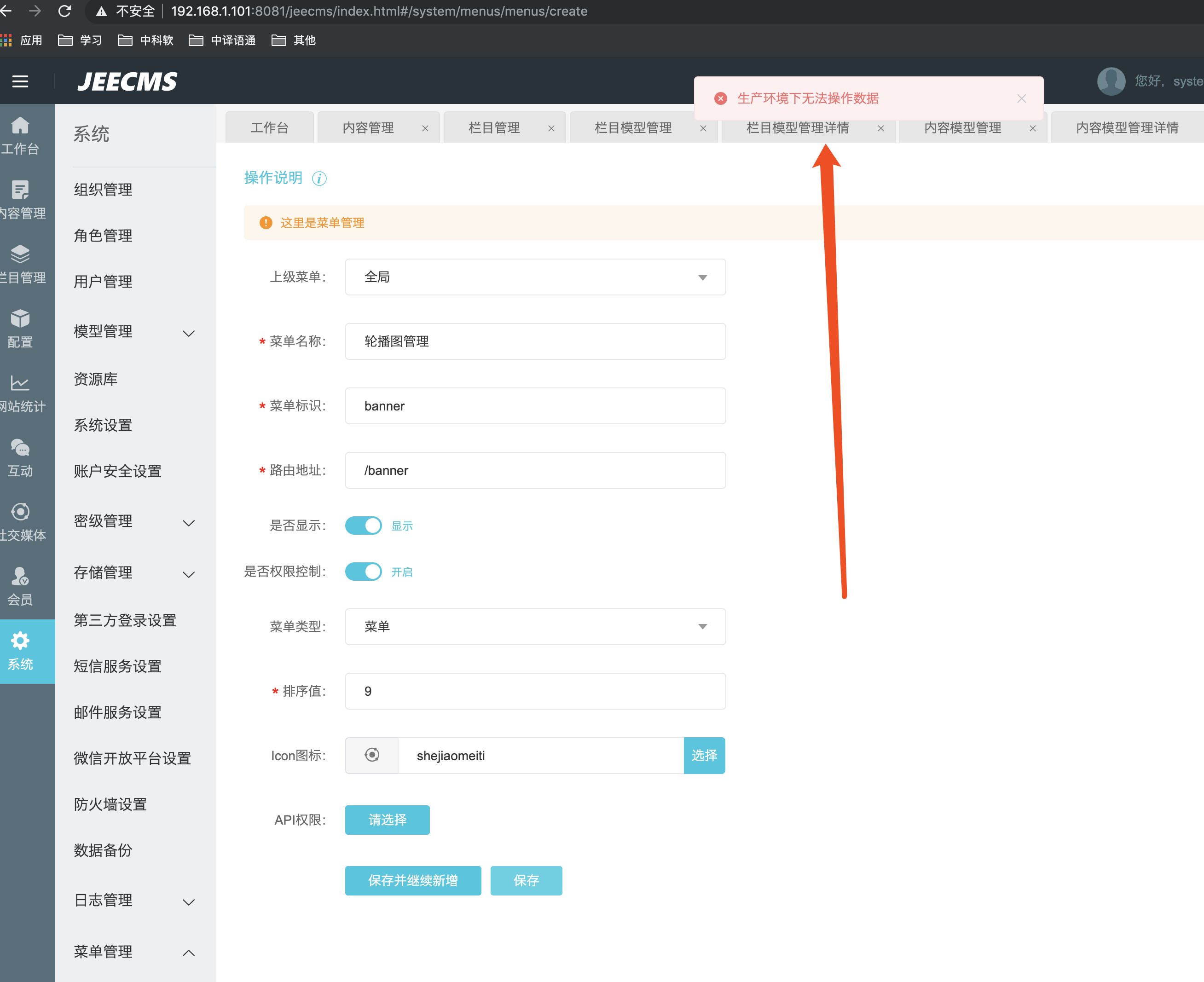1204x982 pixels.
Task: Dismiss the red error notification
Action: click(x=1021, y=98)
